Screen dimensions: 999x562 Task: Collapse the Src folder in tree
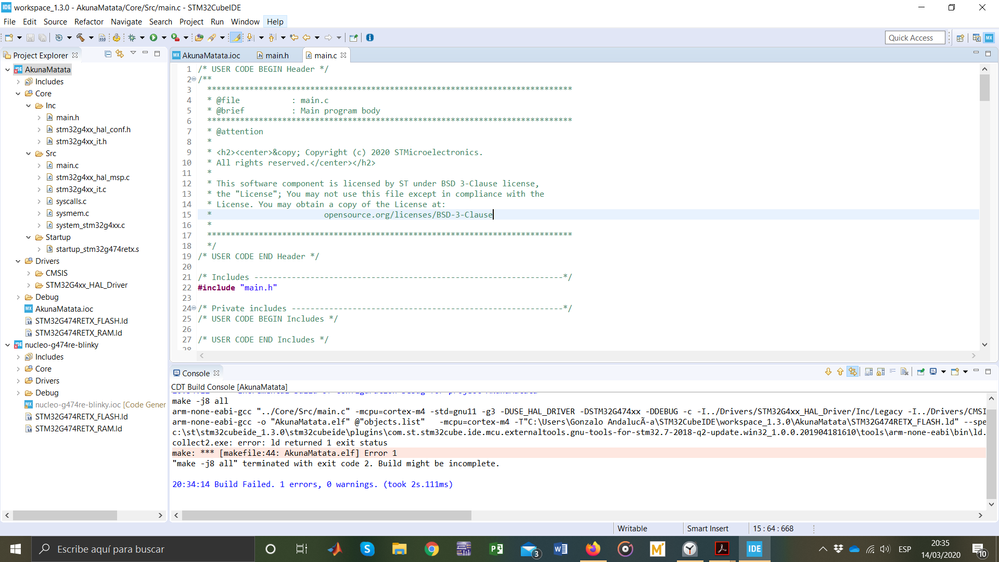tap(29, 154)
